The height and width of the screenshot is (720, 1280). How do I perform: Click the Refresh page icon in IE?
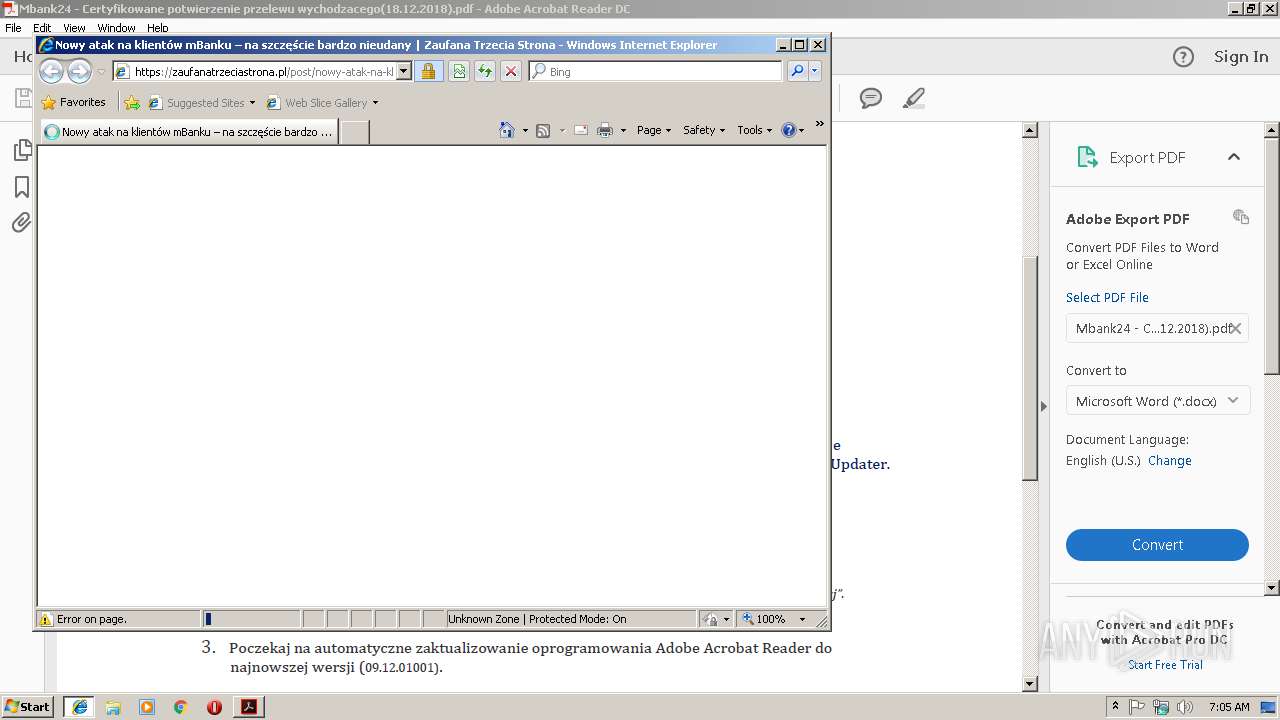[485, 71]
